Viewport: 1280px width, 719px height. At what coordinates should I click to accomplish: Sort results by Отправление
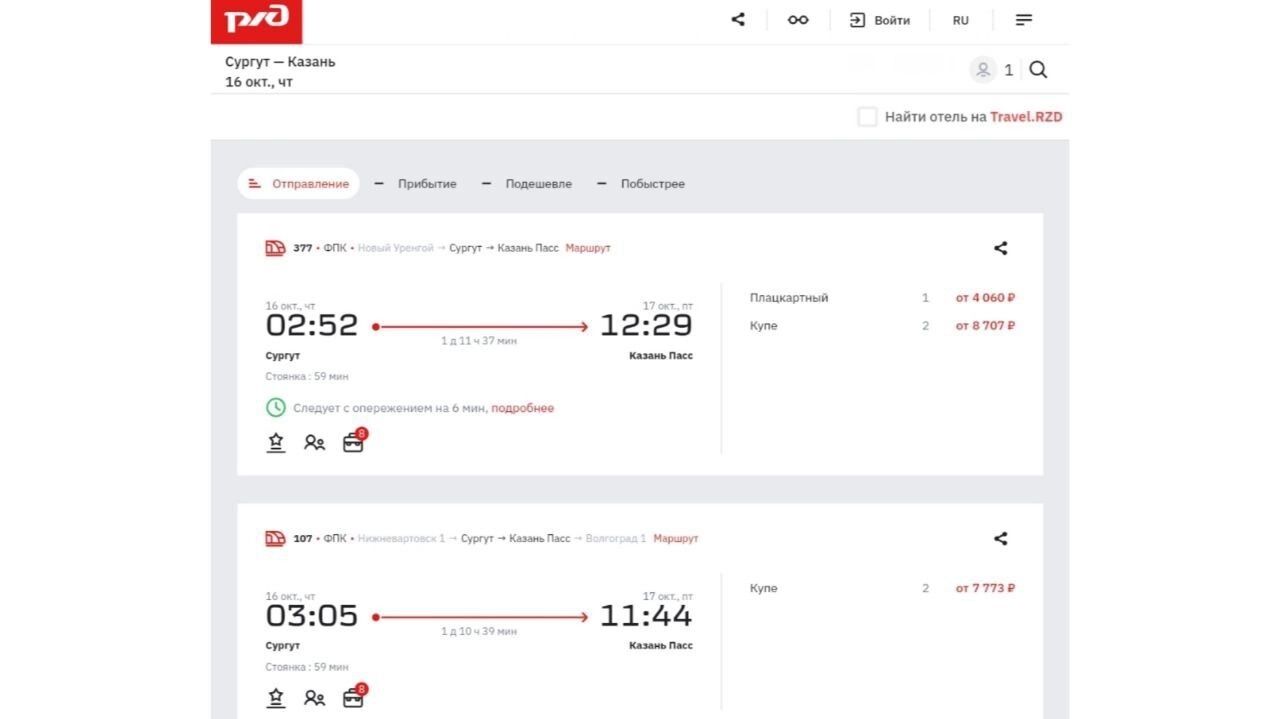point(299,184)
